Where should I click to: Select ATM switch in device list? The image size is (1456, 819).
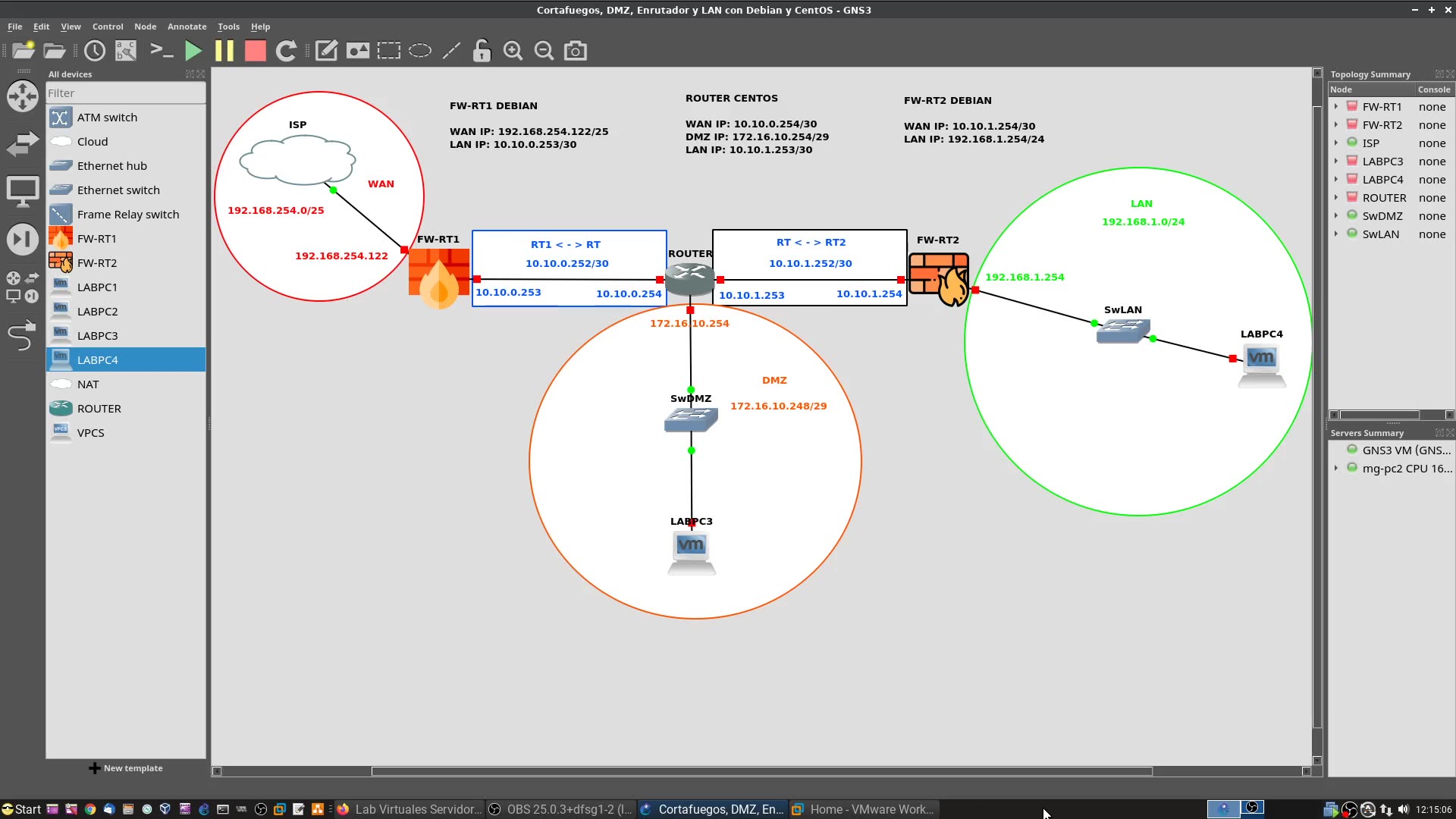point(126,118)
